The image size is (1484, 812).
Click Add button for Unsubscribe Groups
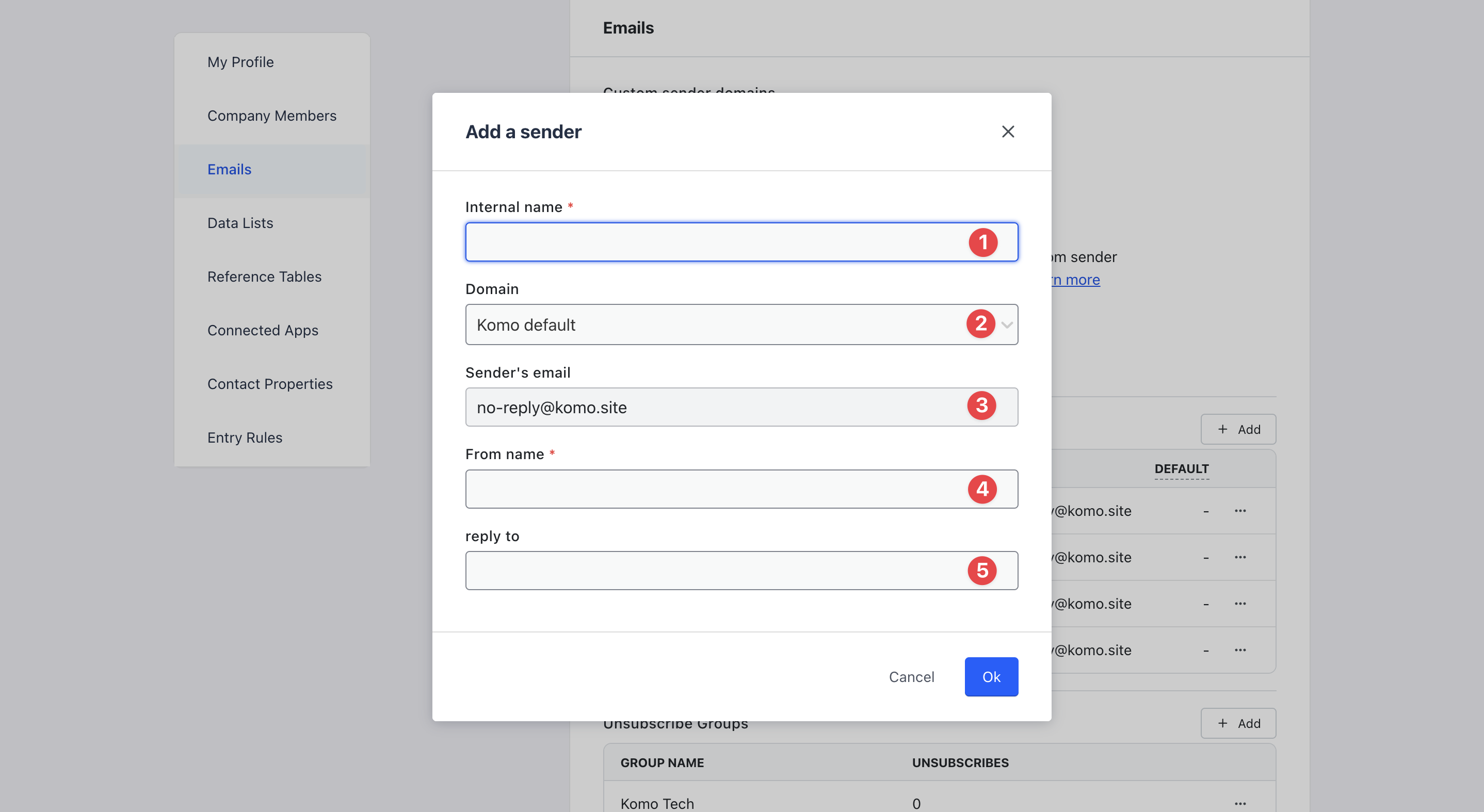click(x=1238, y=723)
